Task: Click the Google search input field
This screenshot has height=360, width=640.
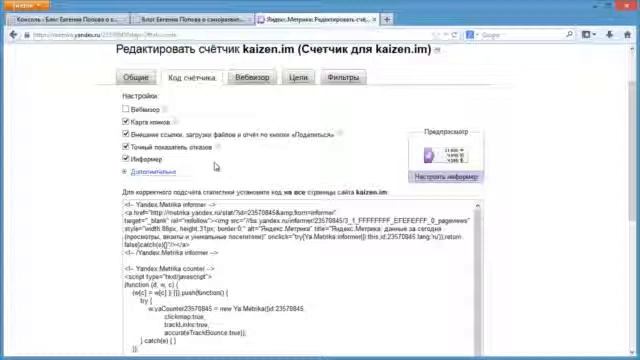Action: pos(522,35)
